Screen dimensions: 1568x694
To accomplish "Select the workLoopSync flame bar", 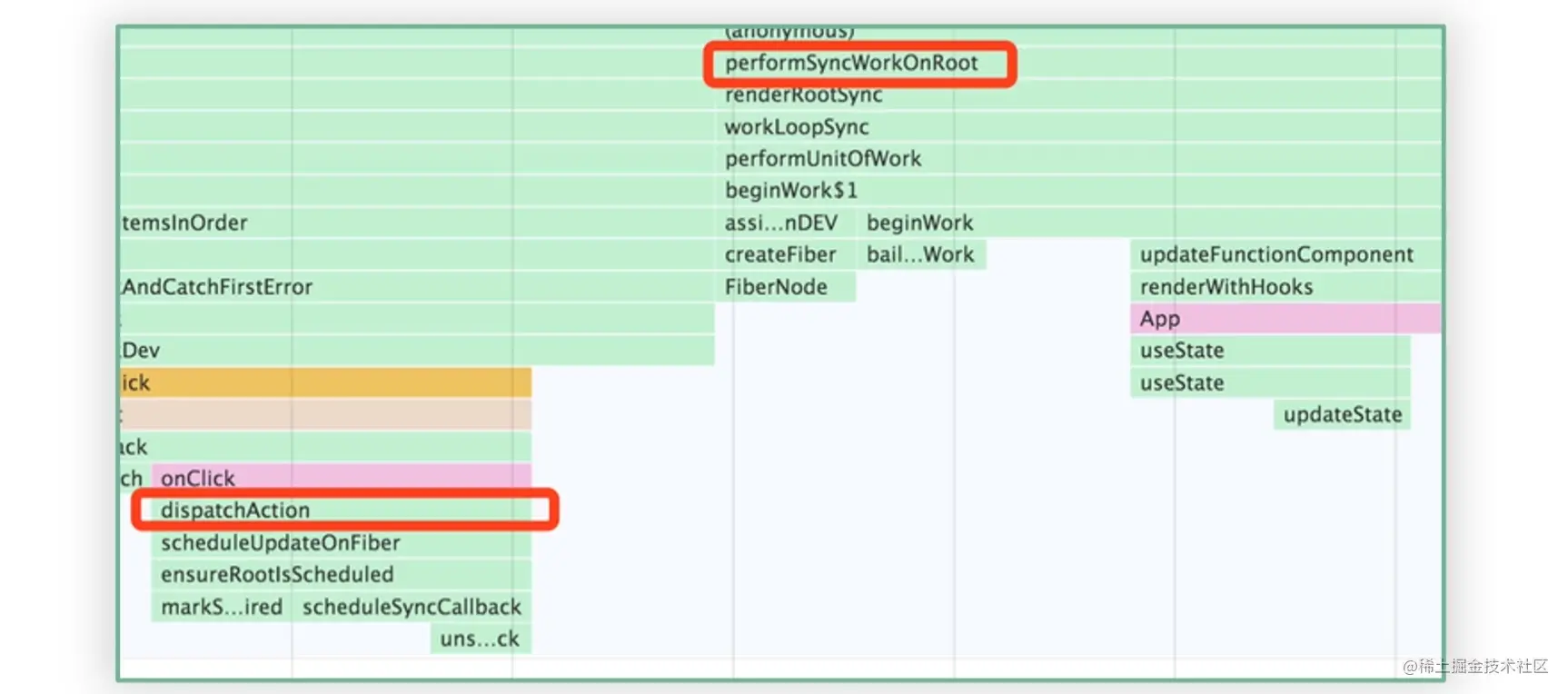I will 1077,126.
